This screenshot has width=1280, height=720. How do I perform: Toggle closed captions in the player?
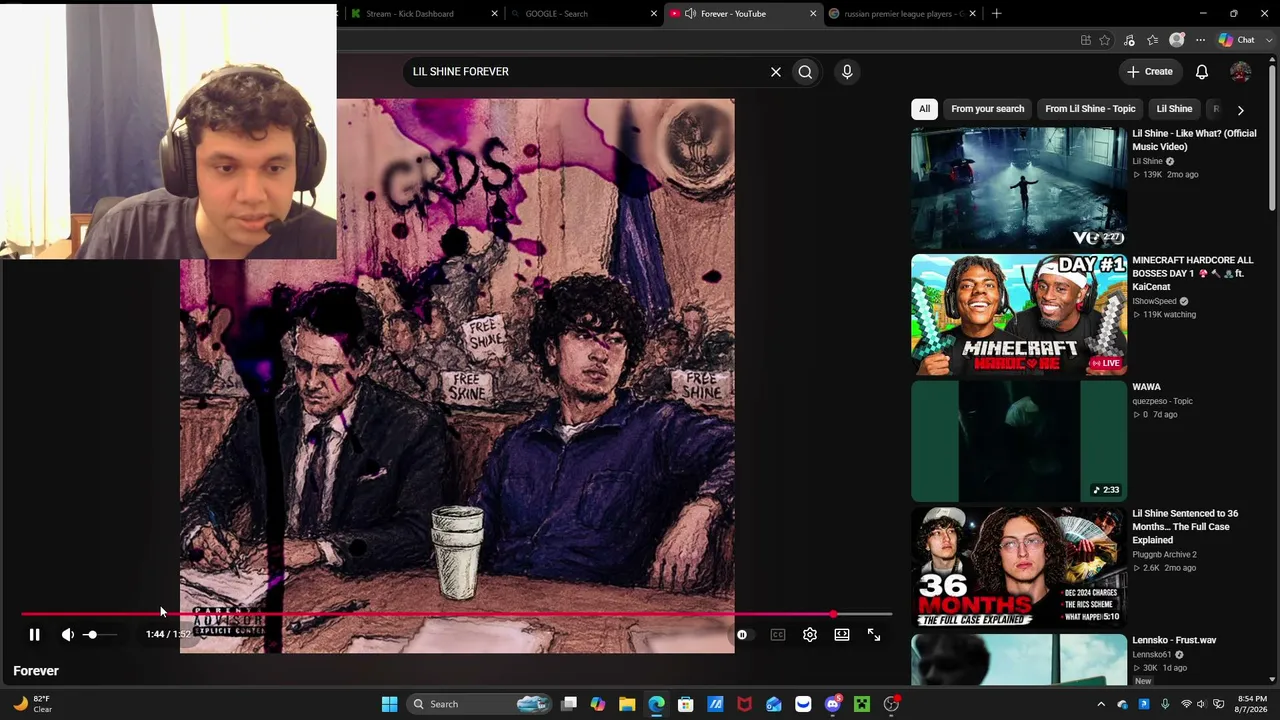[x=778, y=635]
